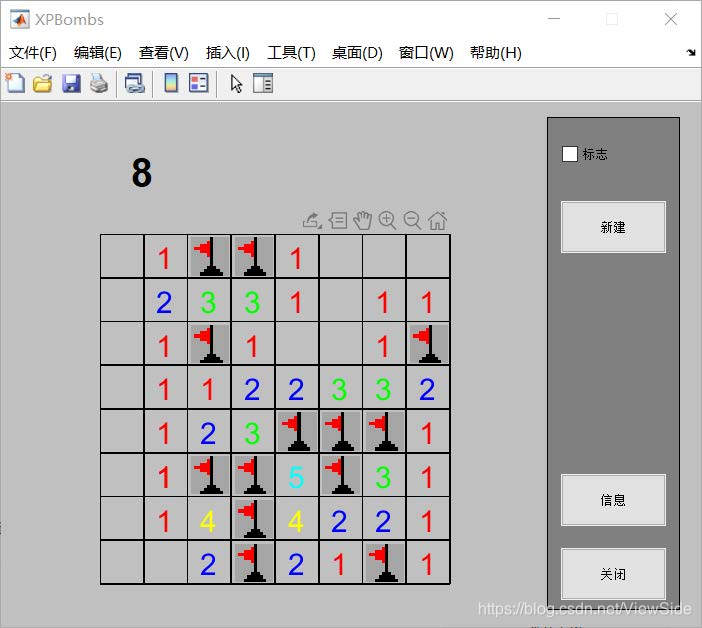Minimize the XPBombs window
Image resolution: width=702 pixels, height=628 pixels.
(554, 19)
